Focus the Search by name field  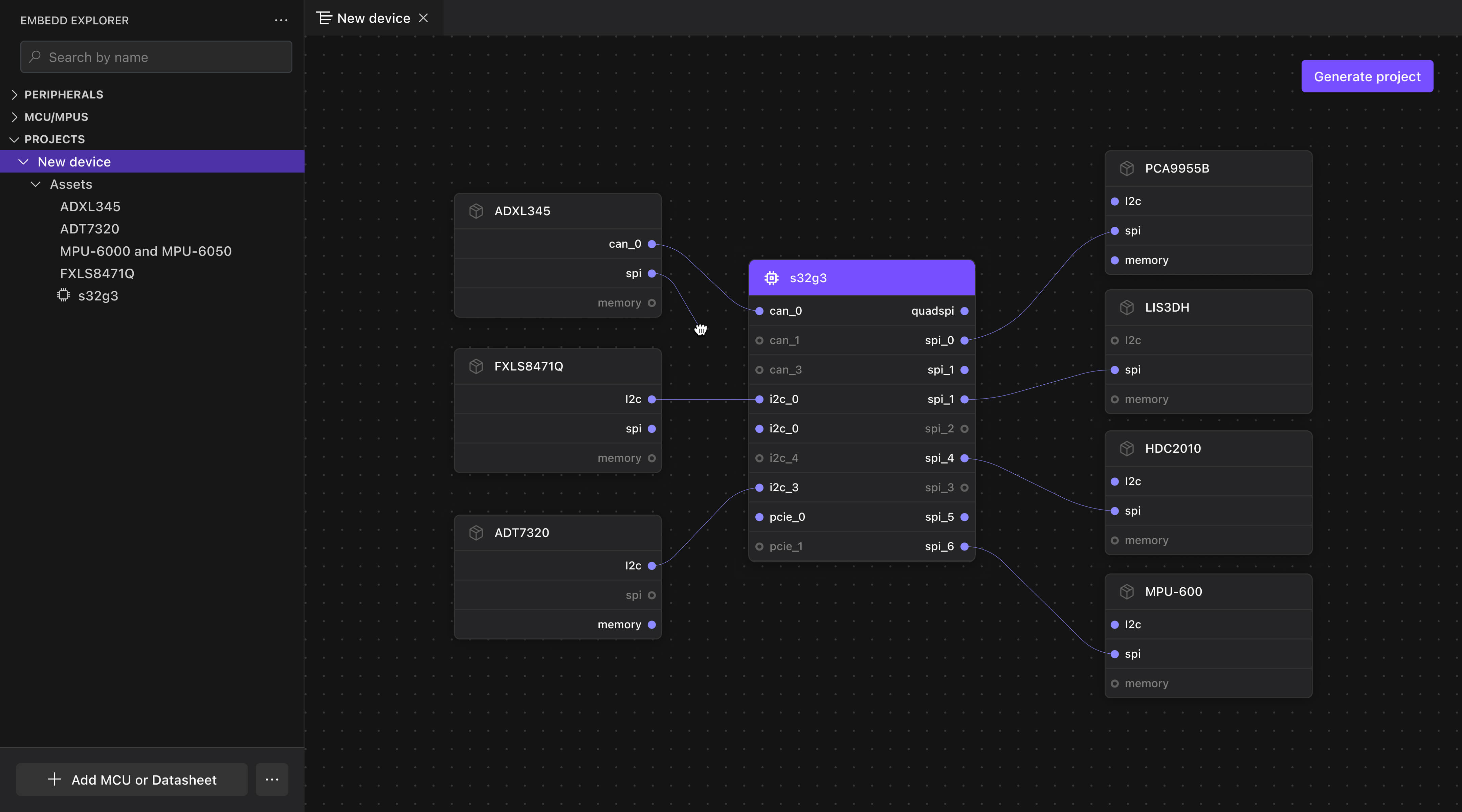pyautogui.click(x=156, y=57)
